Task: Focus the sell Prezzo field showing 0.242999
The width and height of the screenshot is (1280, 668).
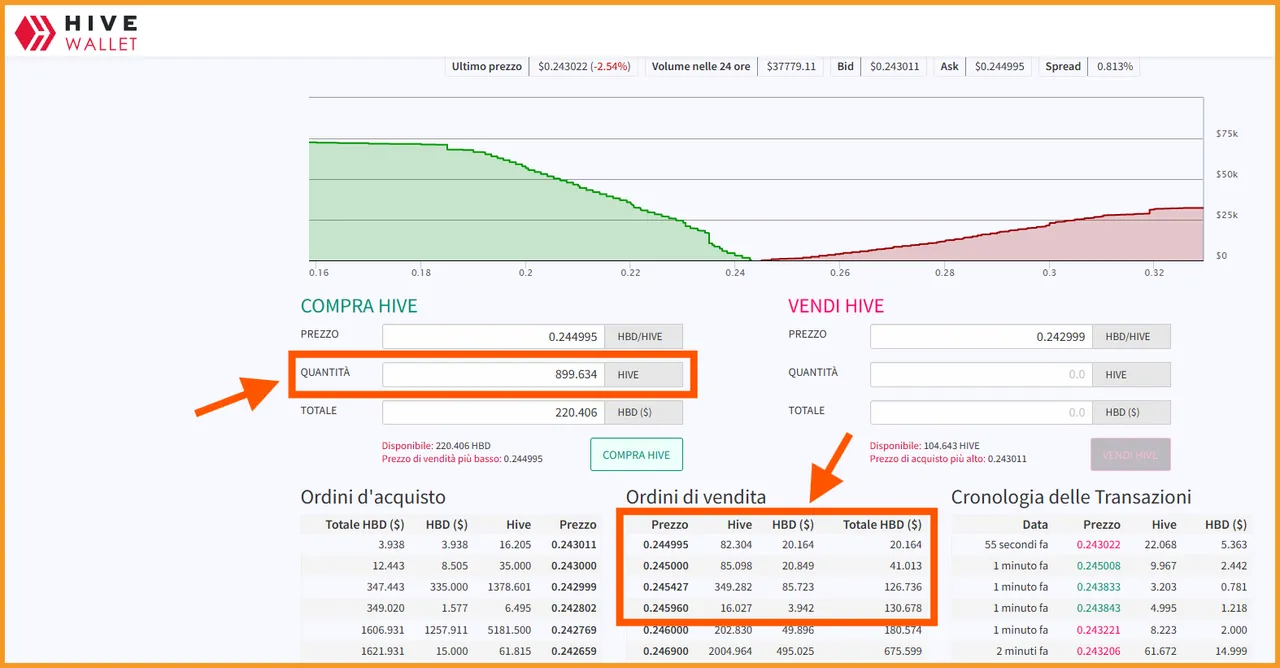Action: (981, 337)
